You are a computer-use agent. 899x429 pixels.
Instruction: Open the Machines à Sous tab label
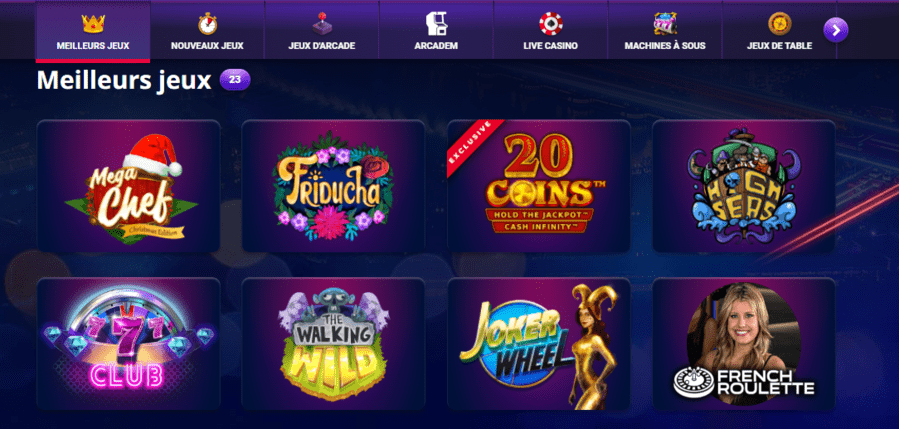click(665, 46)
